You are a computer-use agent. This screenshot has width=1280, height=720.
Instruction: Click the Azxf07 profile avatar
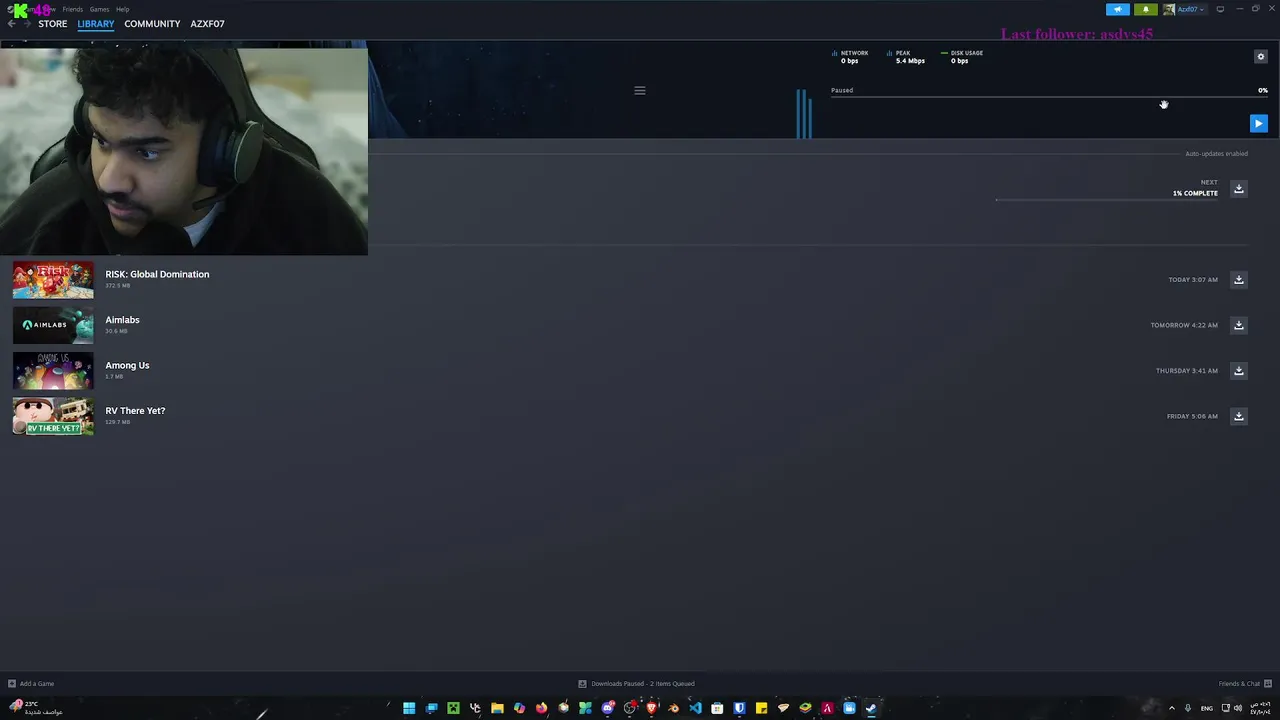[1169, 9]
